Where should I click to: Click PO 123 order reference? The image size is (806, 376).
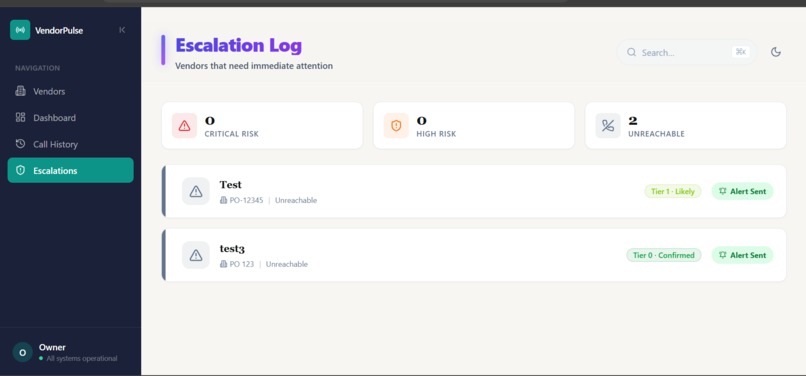tap(242, 264)
